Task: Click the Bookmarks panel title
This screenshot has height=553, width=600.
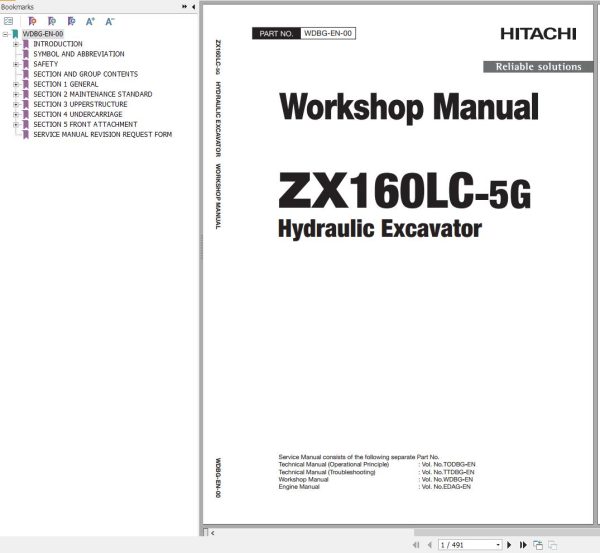Action: tap(17, 7)
